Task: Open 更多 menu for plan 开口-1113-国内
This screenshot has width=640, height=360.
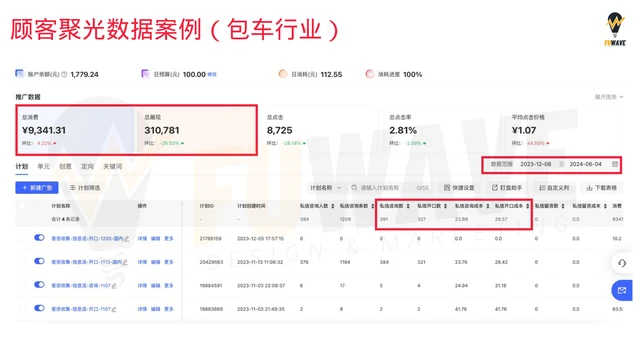Action: [x=169, y=262]
